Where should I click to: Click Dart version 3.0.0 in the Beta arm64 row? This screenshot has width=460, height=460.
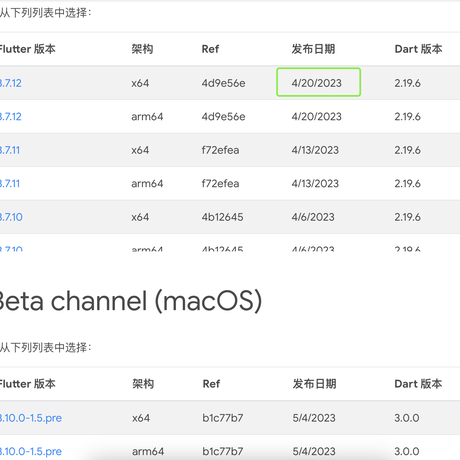tap(407, 451)
